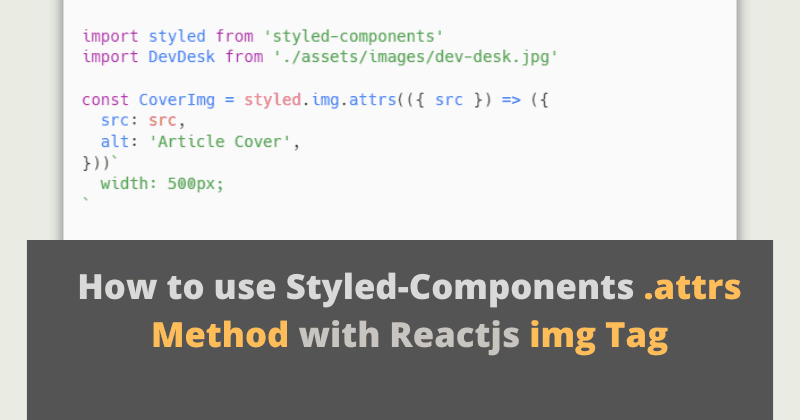800x420 pixels.
Task: Click the orange '.attrs' word in title
Action: 692,287
